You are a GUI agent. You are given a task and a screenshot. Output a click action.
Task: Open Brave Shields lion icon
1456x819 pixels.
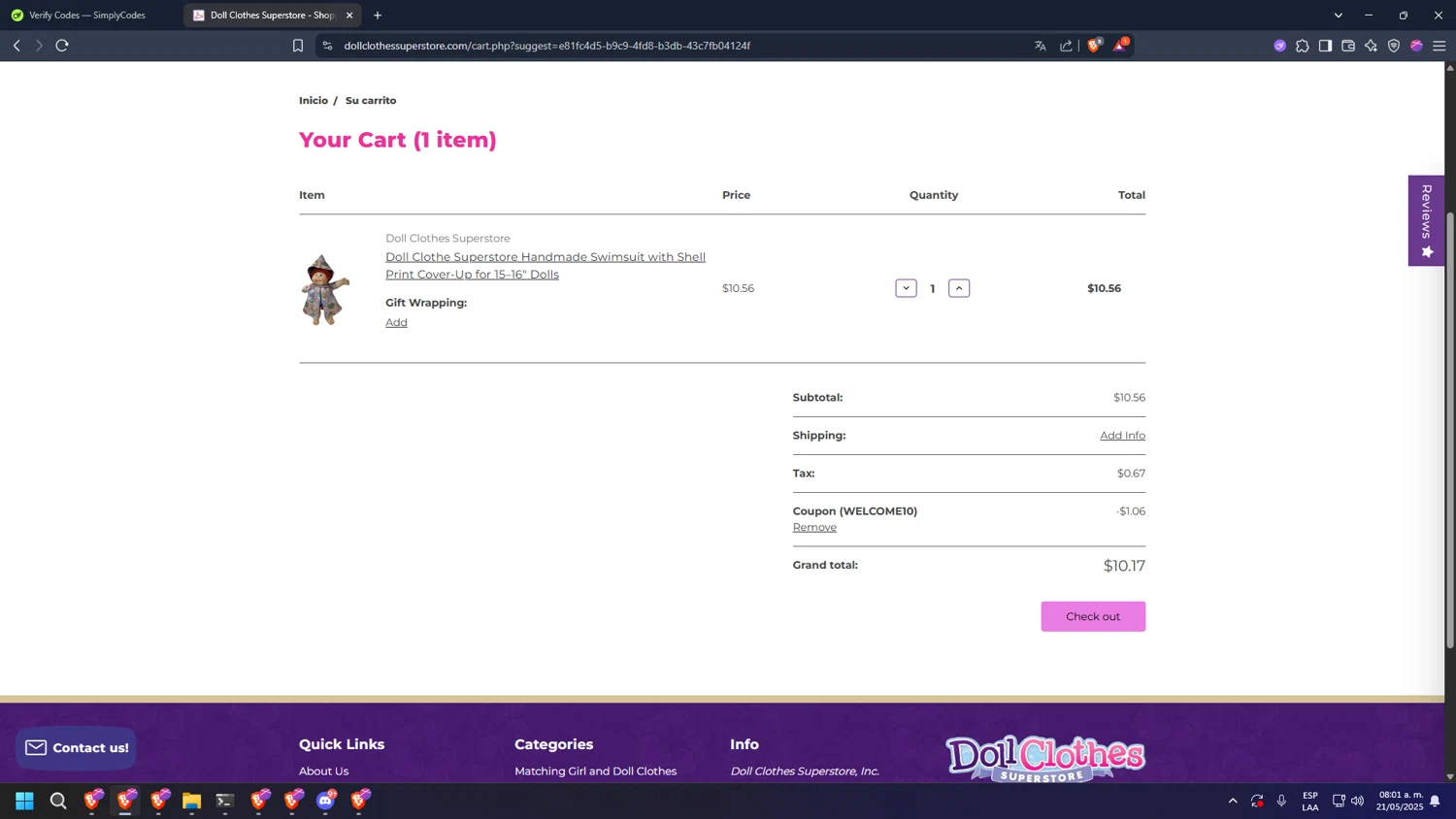(1095, 45)
